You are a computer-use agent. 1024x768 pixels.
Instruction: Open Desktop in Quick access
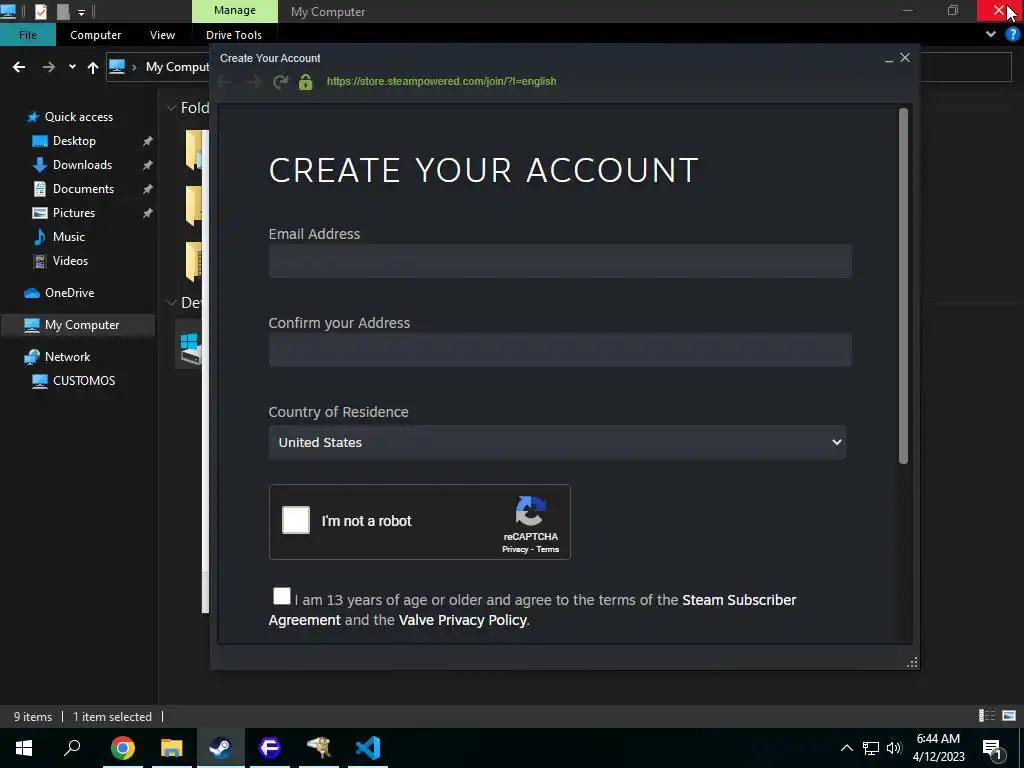coord(74,141)
